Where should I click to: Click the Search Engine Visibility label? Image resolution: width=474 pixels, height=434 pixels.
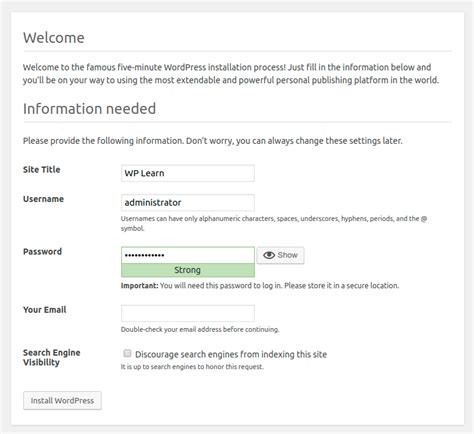(52, 357)
